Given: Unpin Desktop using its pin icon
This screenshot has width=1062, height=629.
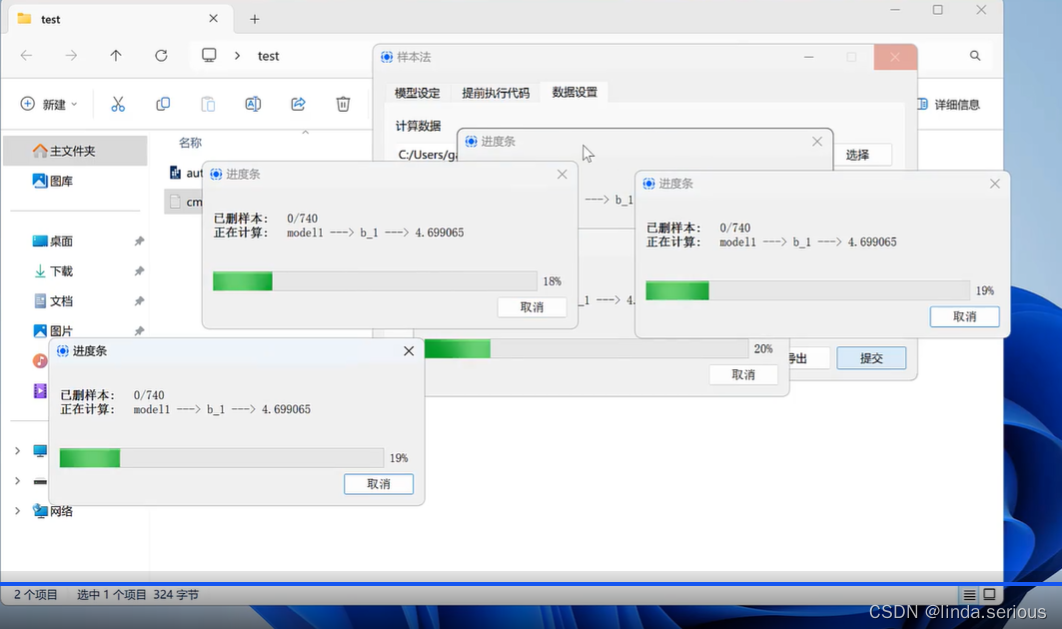Looking at the screenshot, I should [139, 241].
